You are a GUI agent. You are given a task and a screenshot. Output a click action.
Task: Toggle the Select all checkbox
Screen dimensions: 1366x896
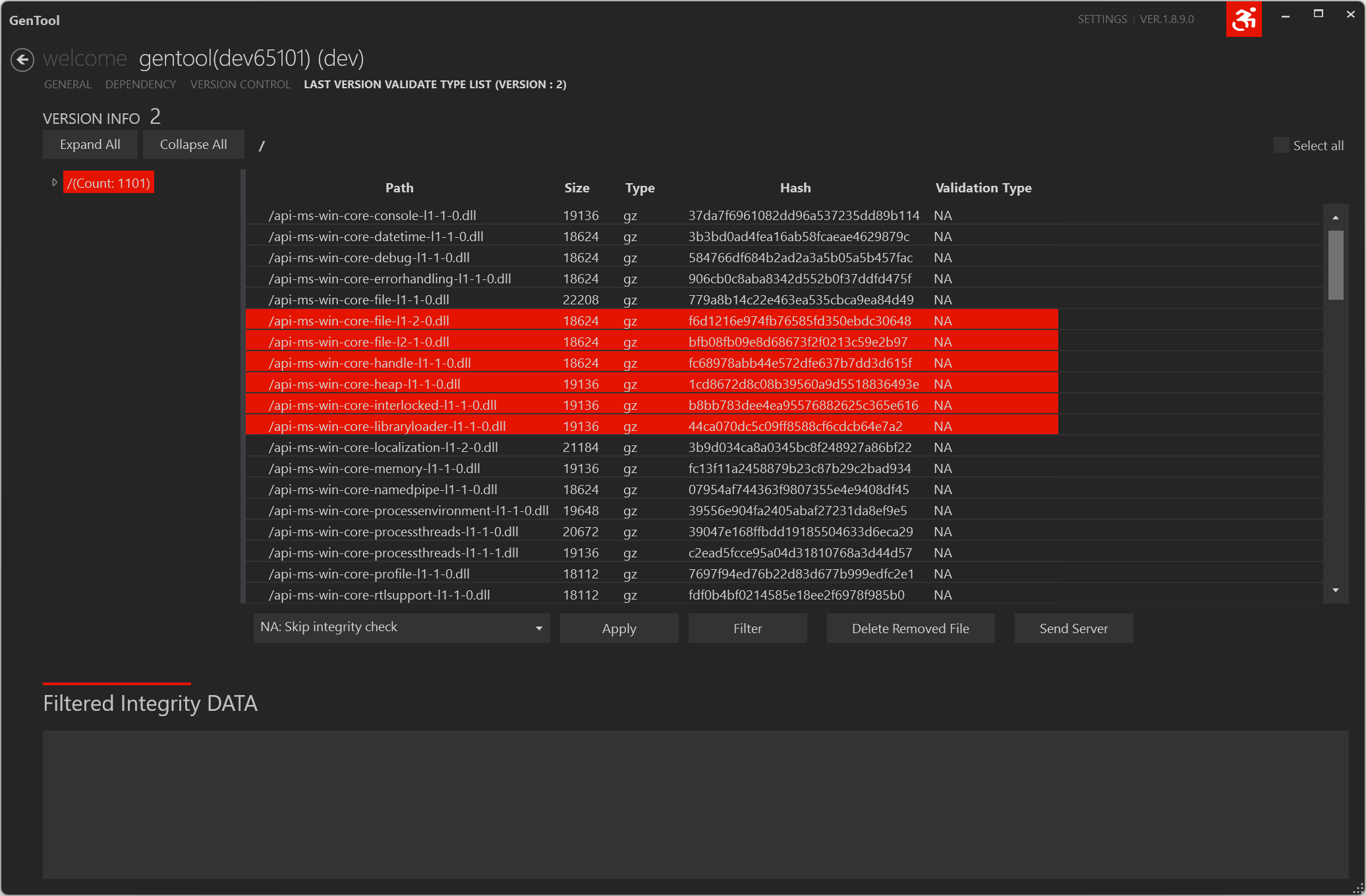(1281, 146)
